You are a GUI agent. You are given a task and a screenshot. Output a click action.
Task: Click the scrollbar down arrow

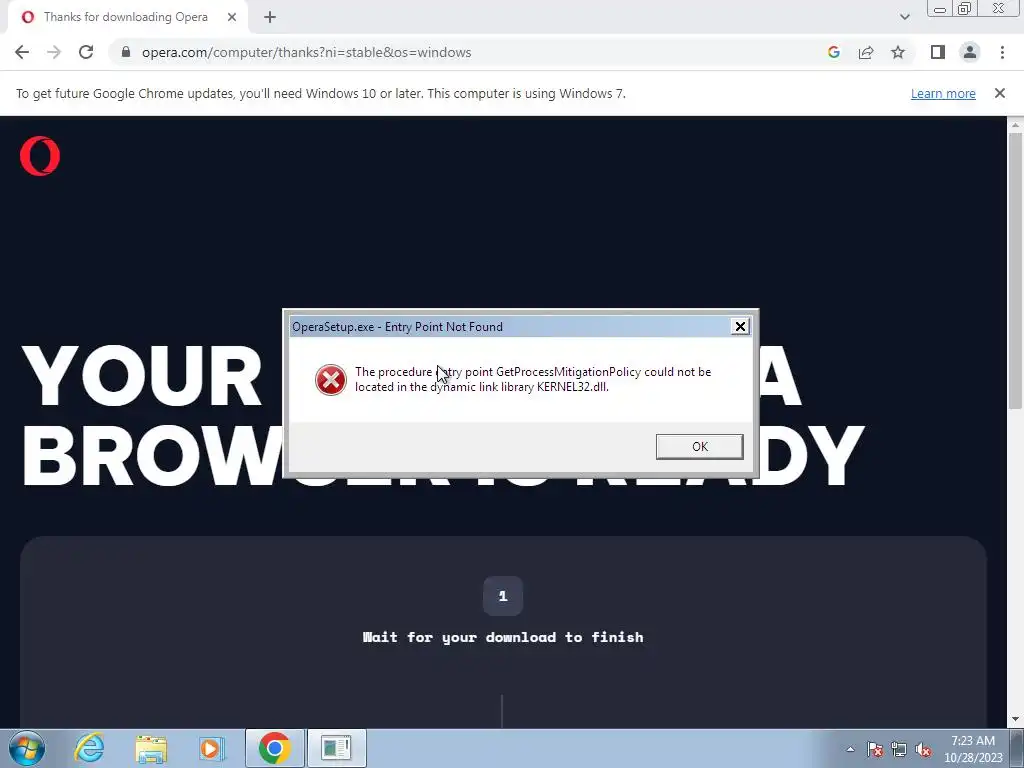click(1015, 719)
